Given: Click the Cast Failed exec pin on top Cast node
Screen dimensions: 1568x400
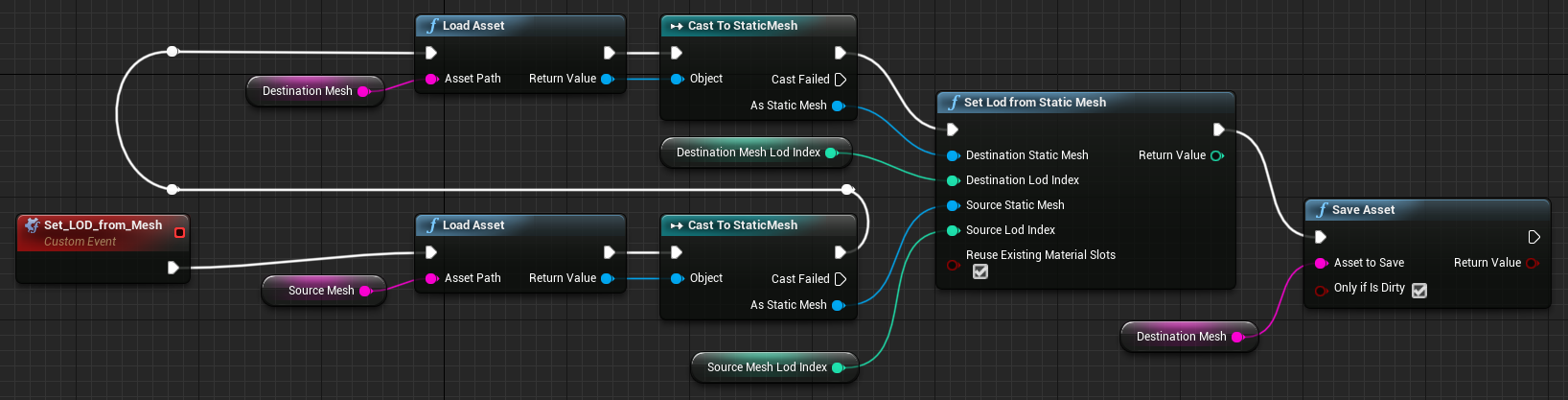Looking at the screenshot, I should coord(841,80).
